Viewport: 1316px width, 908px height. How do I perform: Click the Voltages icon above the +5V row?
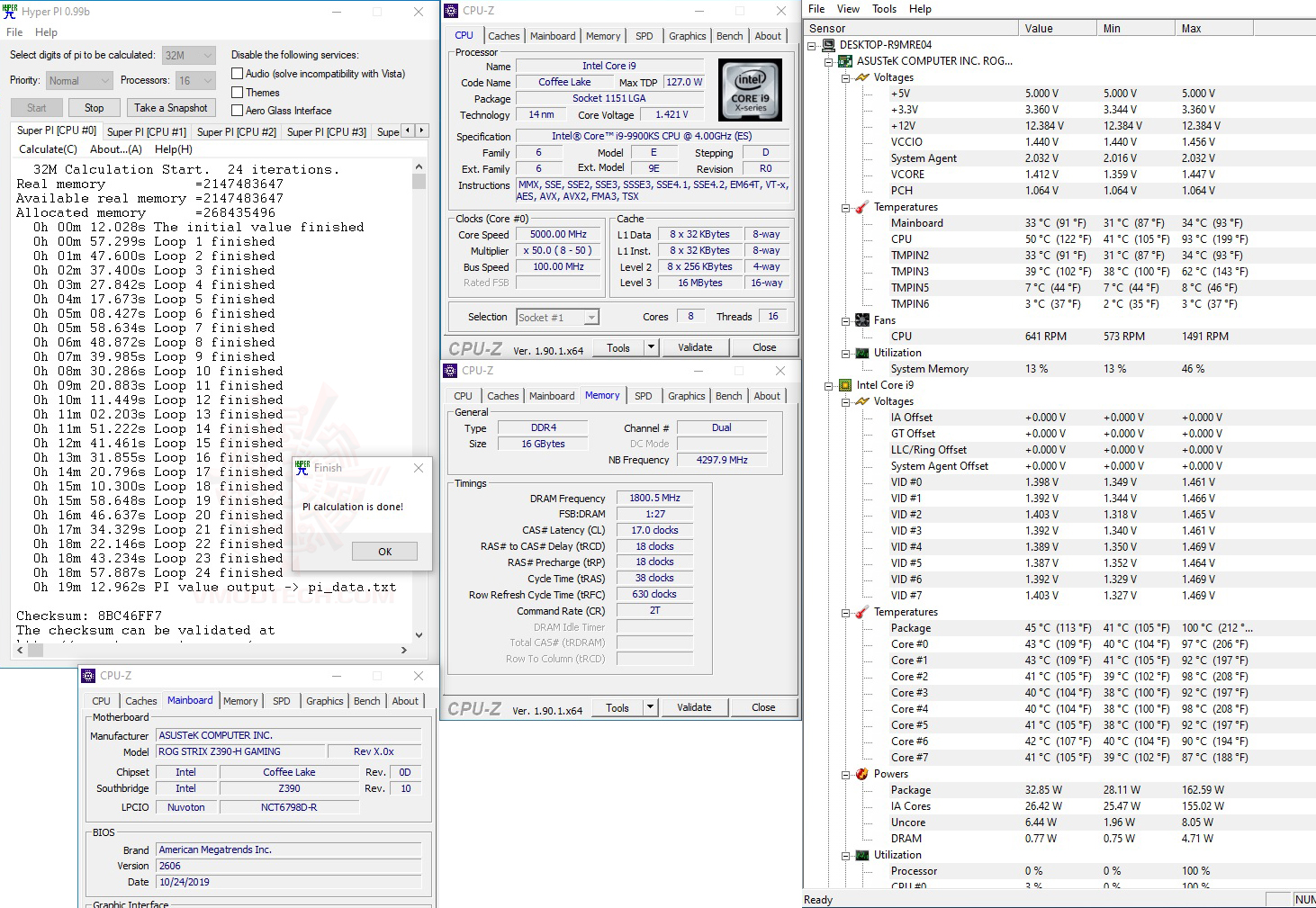862,77
